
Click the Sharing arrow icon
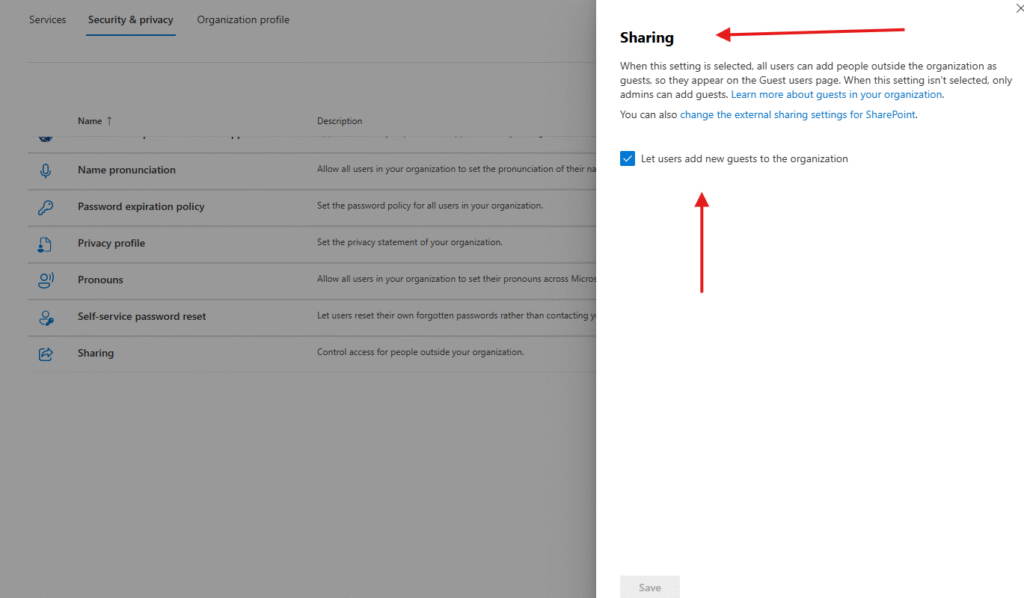[46, 353]
